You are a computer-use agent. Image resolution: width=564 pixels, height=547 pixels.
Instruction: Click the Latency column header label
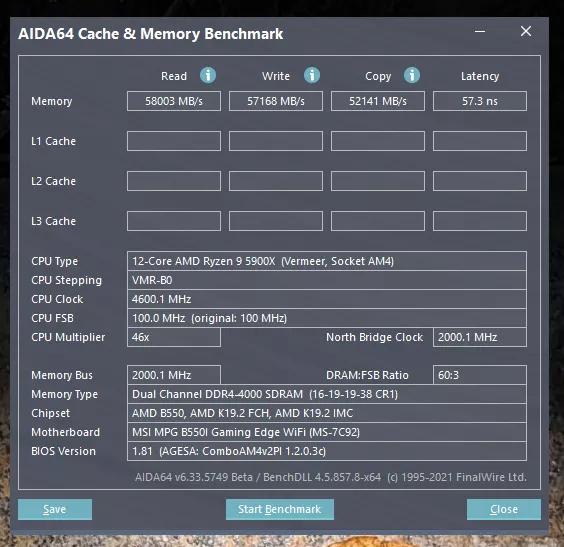tap(480, 77)
